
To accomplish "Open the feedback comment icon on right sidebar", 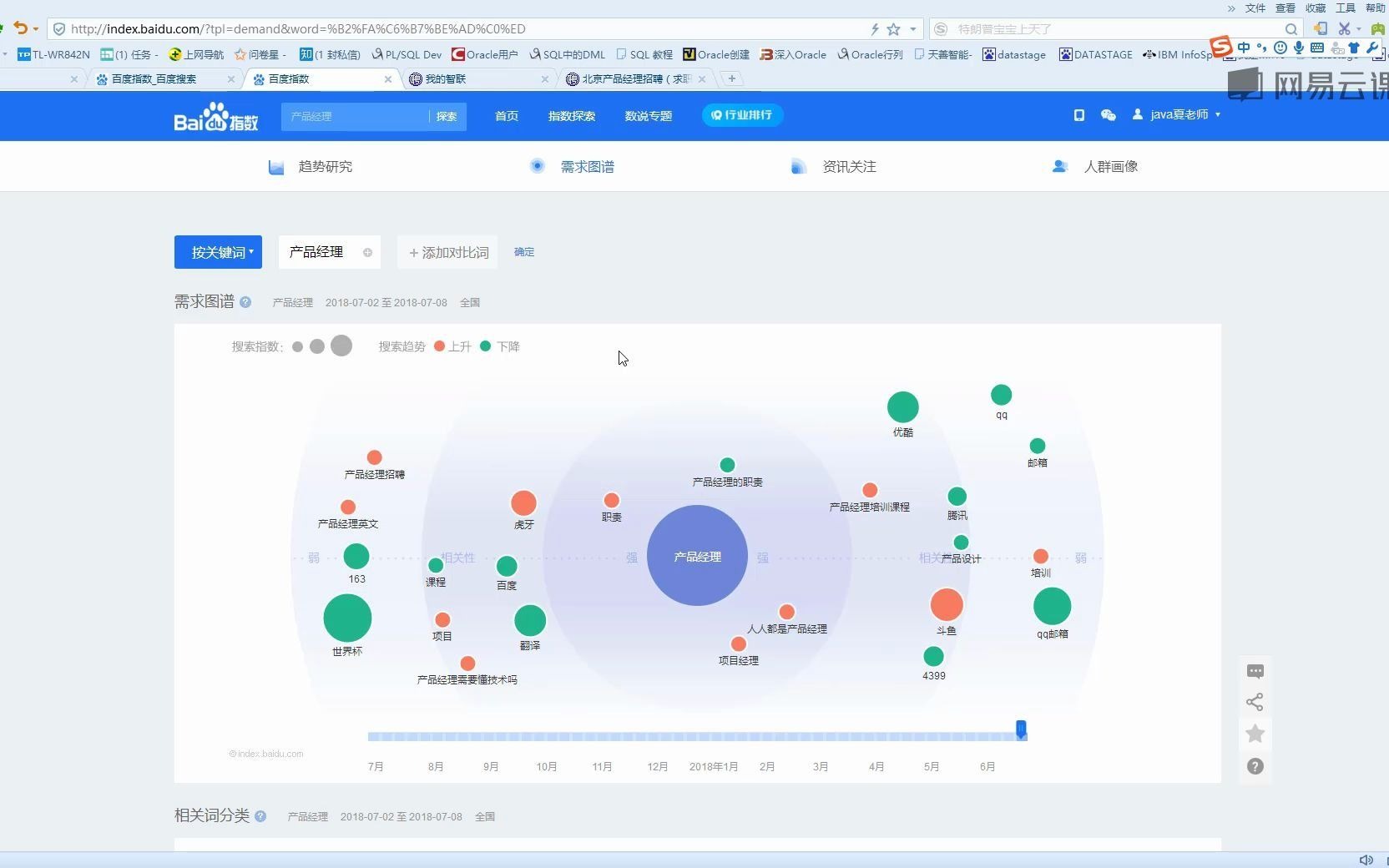I will [x=1255, y=671].
